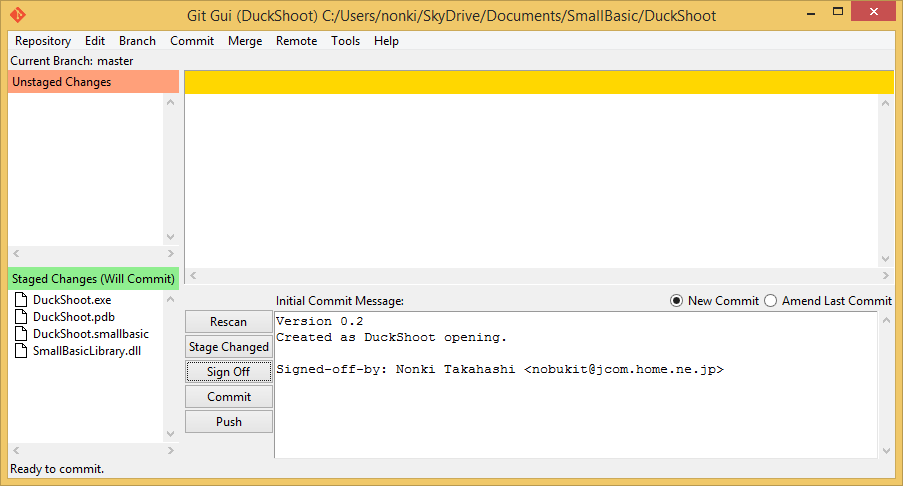This screenshot has height=486, width=903.
Task: Unstage file via icon beside DuckShoot.smallbasic
Action: 21,334
